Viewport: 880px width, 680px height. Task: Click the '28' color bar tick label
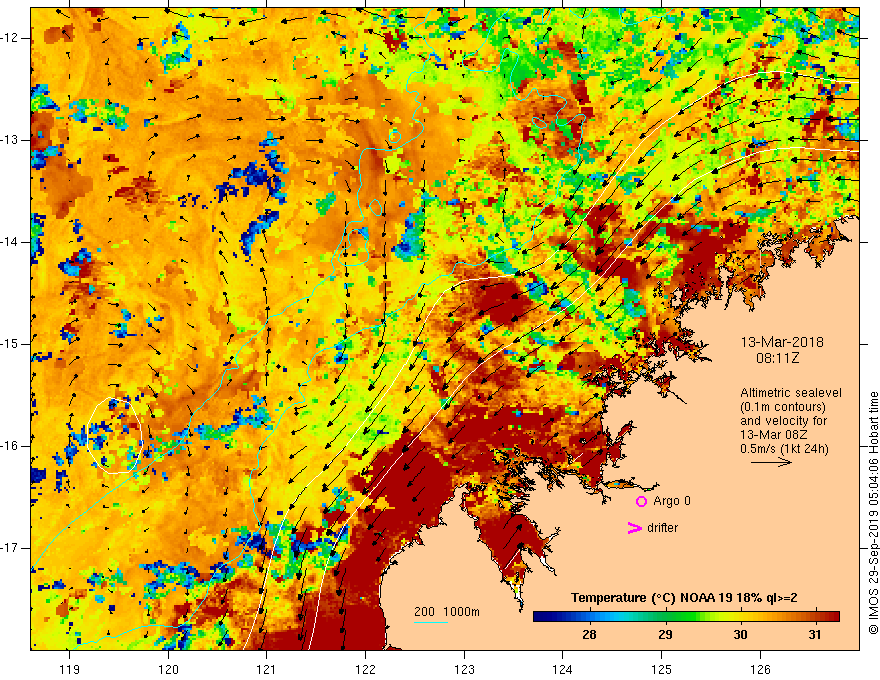[589, 635]
